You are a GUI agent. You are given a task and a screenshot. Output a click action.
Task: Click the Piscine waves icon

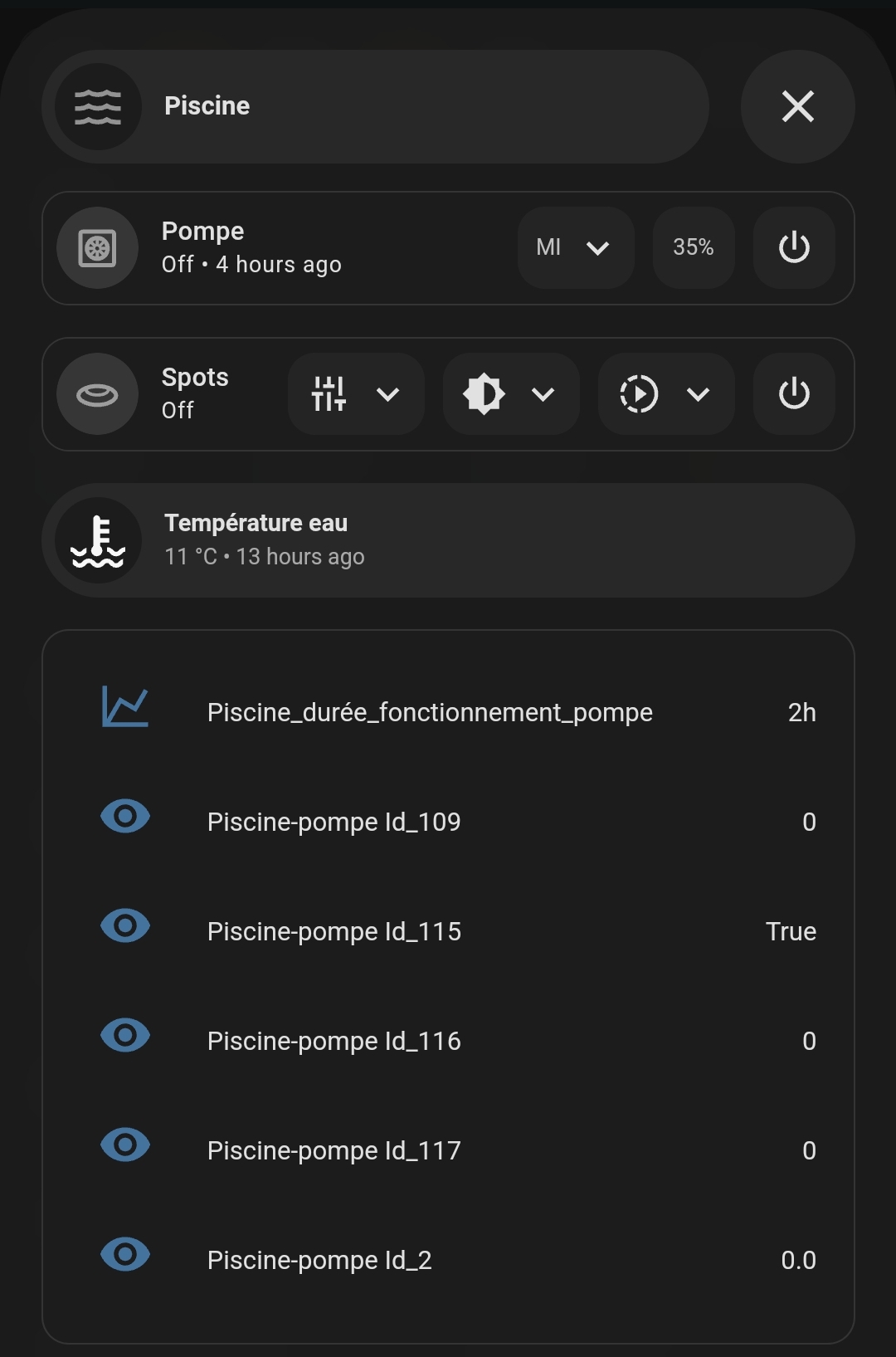tap(98, 106)
